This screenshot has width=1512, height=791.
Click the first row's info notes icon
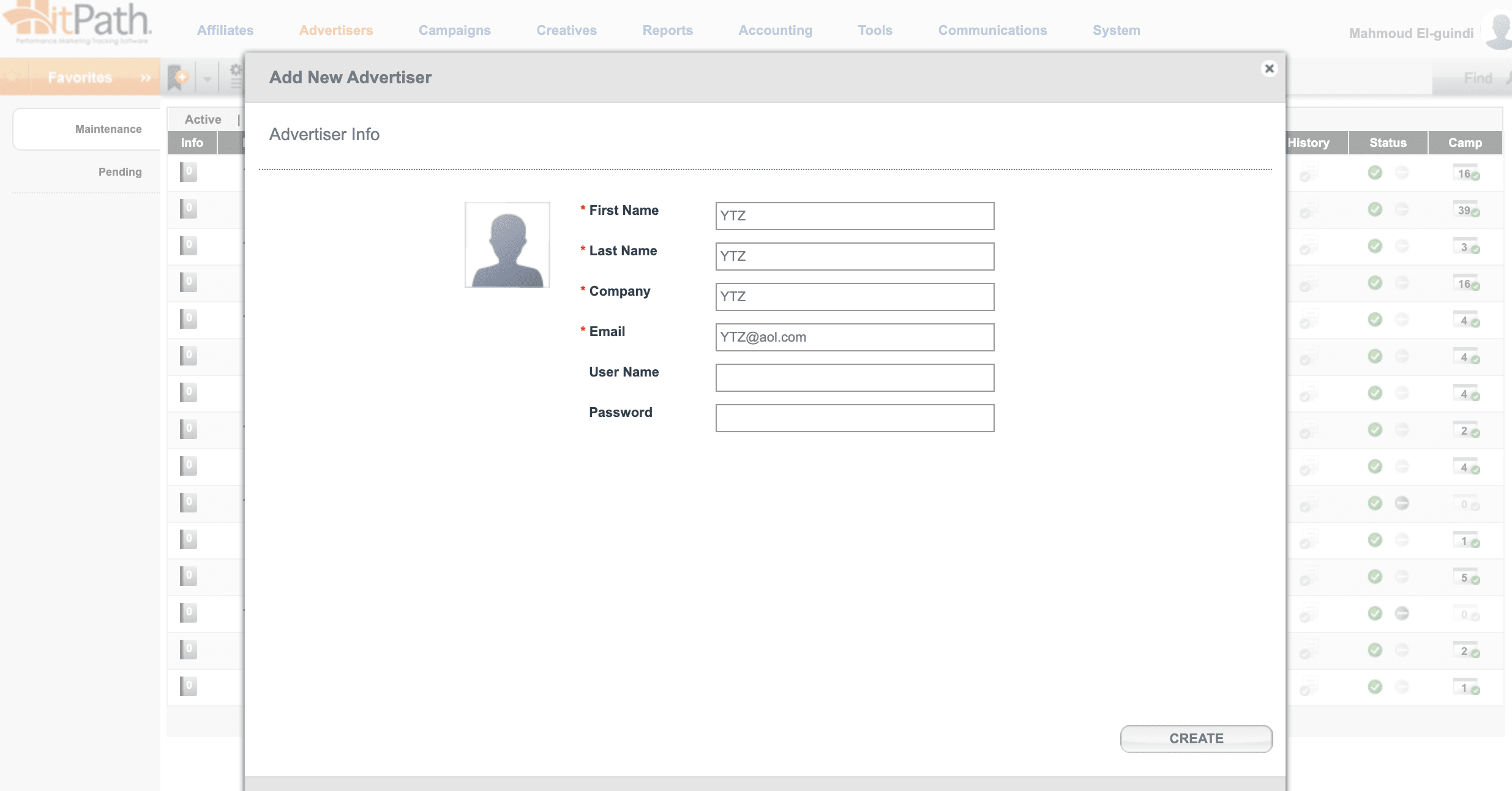188,172
